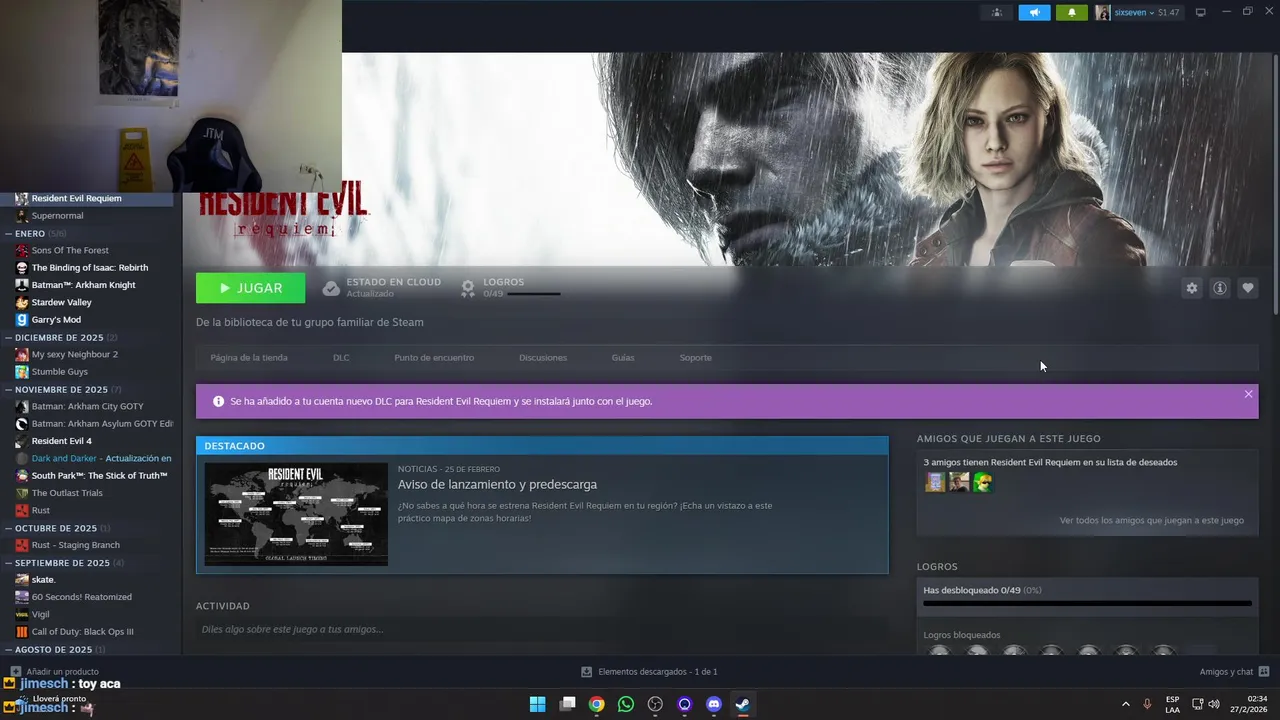The width and height of the screenshot is (1280, 720).
Task: Select Supernormal in library list
Action: (87, 215)
